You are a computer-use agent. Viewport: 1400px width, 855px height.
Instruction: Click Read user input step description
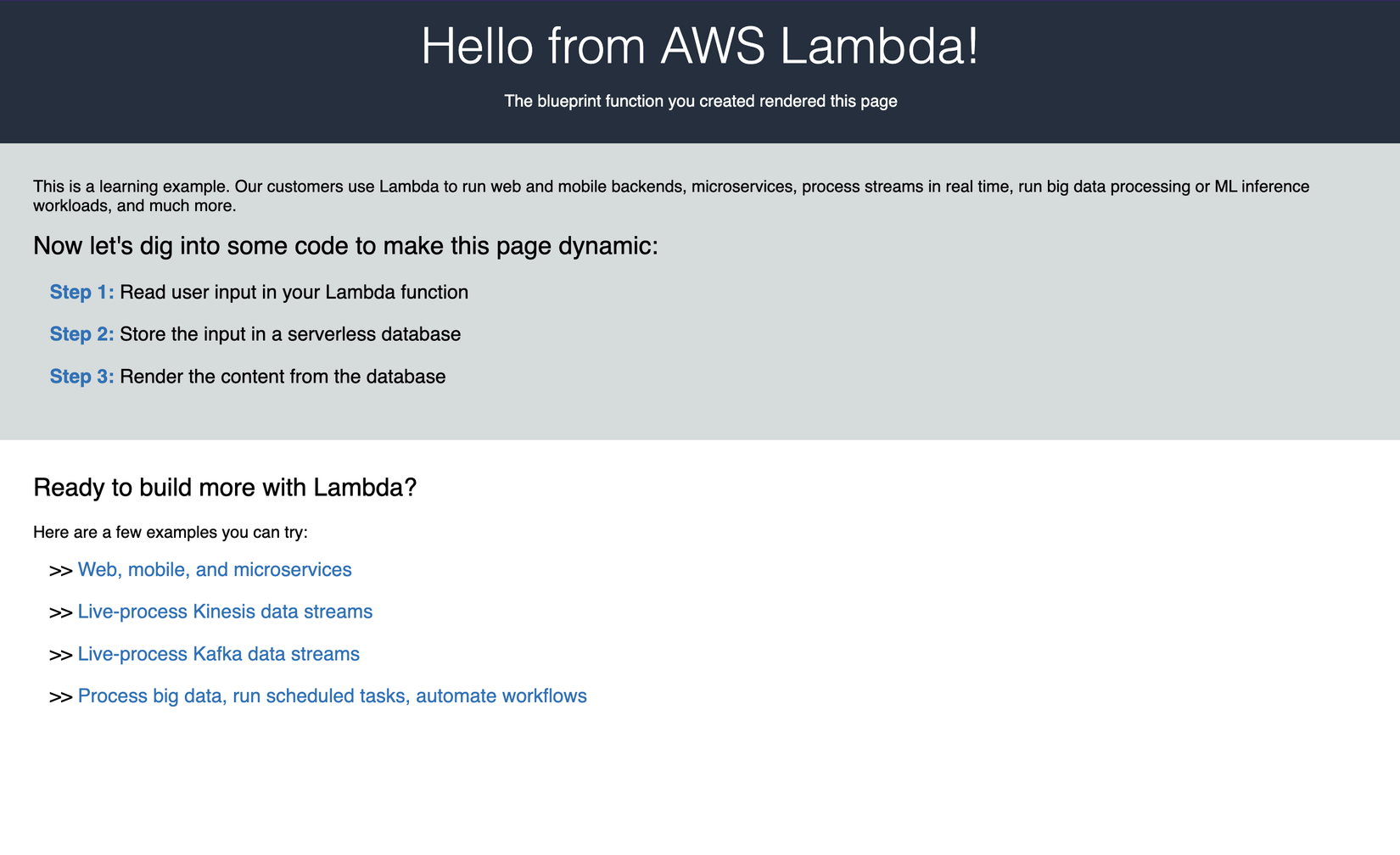click(x=294, y=292)
